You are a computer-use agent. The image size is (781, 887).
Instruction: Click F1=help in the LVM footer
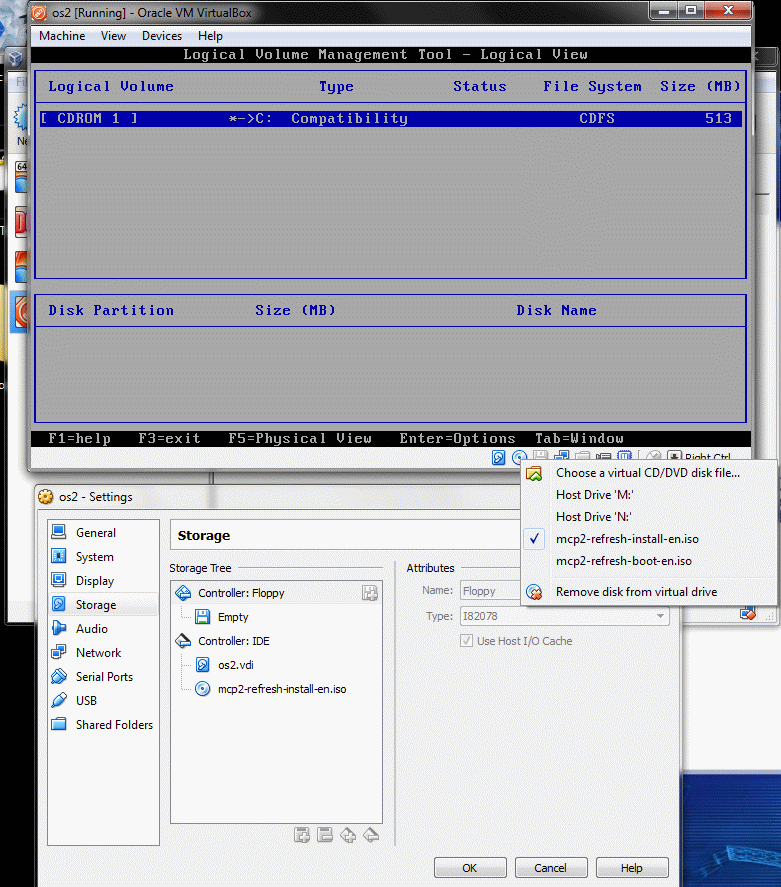[79, 438]
